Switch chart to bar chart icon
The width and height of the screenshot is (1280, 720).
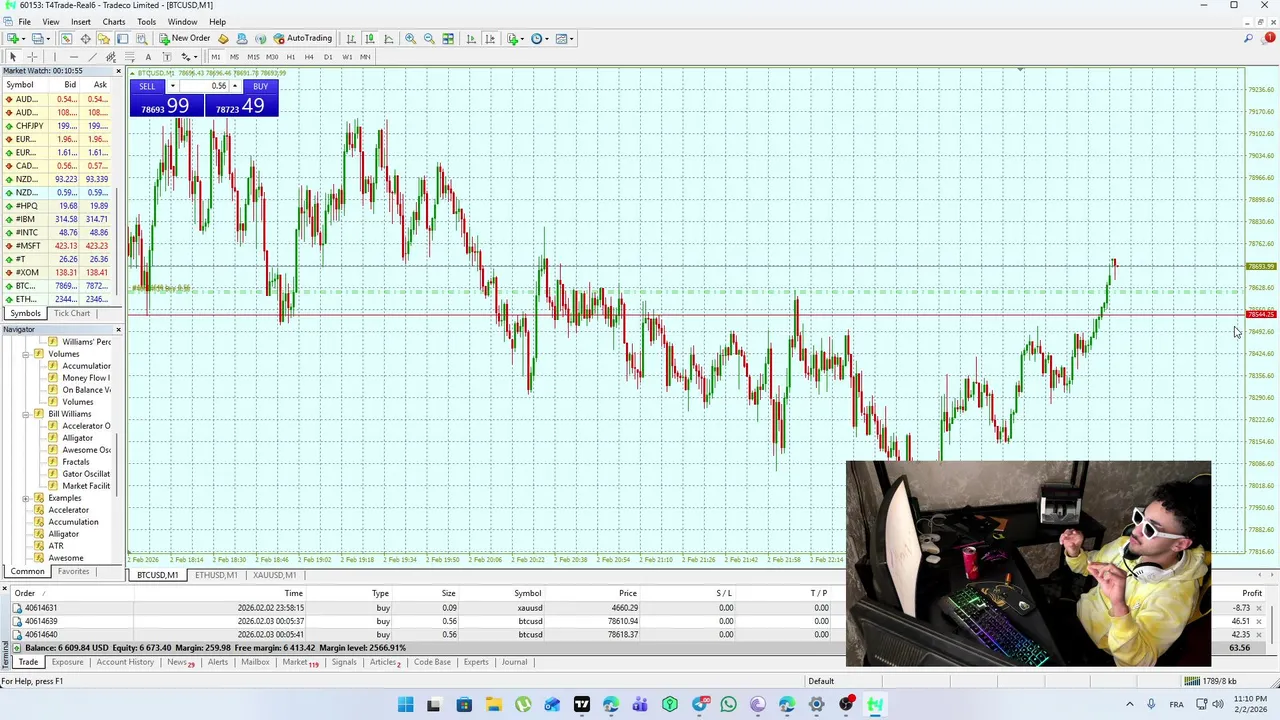point(351,38)
